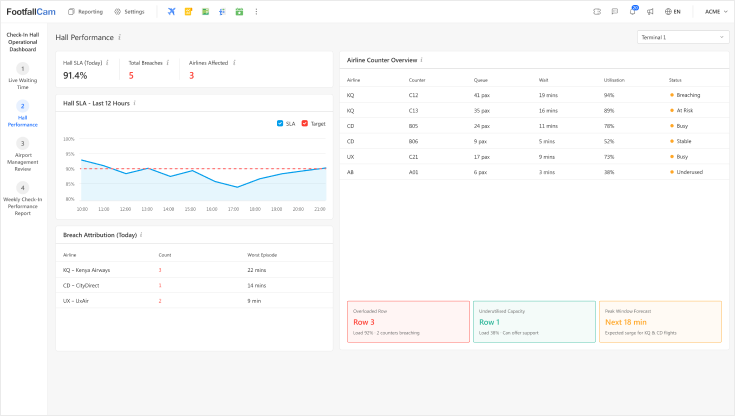
Task: Open the yellow note icon in toolbar
Action: (x=188, y=11)
